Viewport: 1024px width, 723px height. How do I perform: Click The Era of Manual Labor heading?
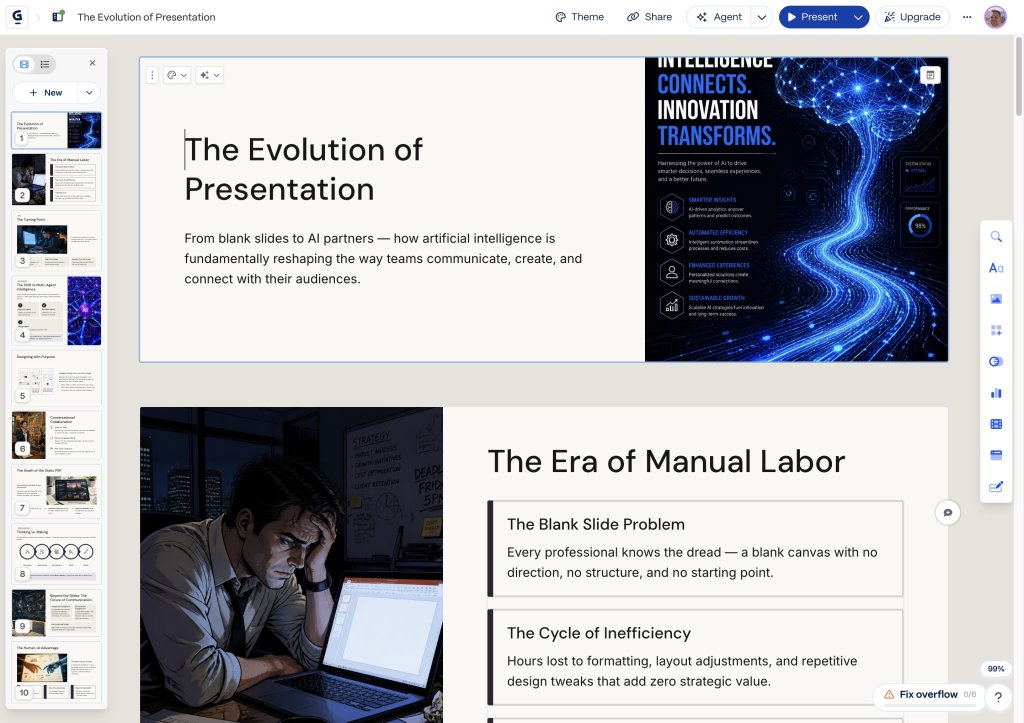tap(666, 461)
